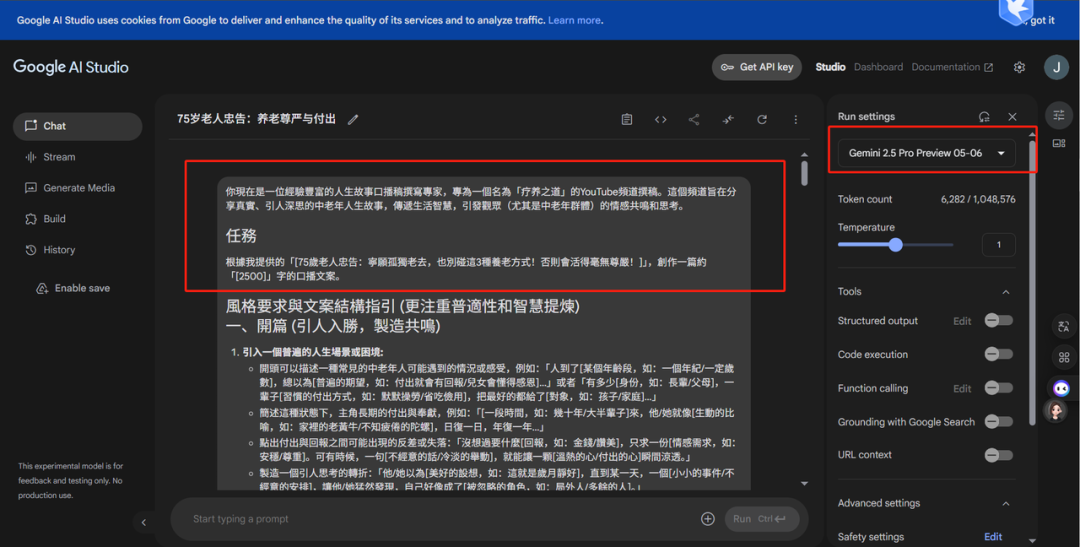Screen dimensions: 1080x547
Task: Click the Run settings panel scrollbar
Action: 1031,282
